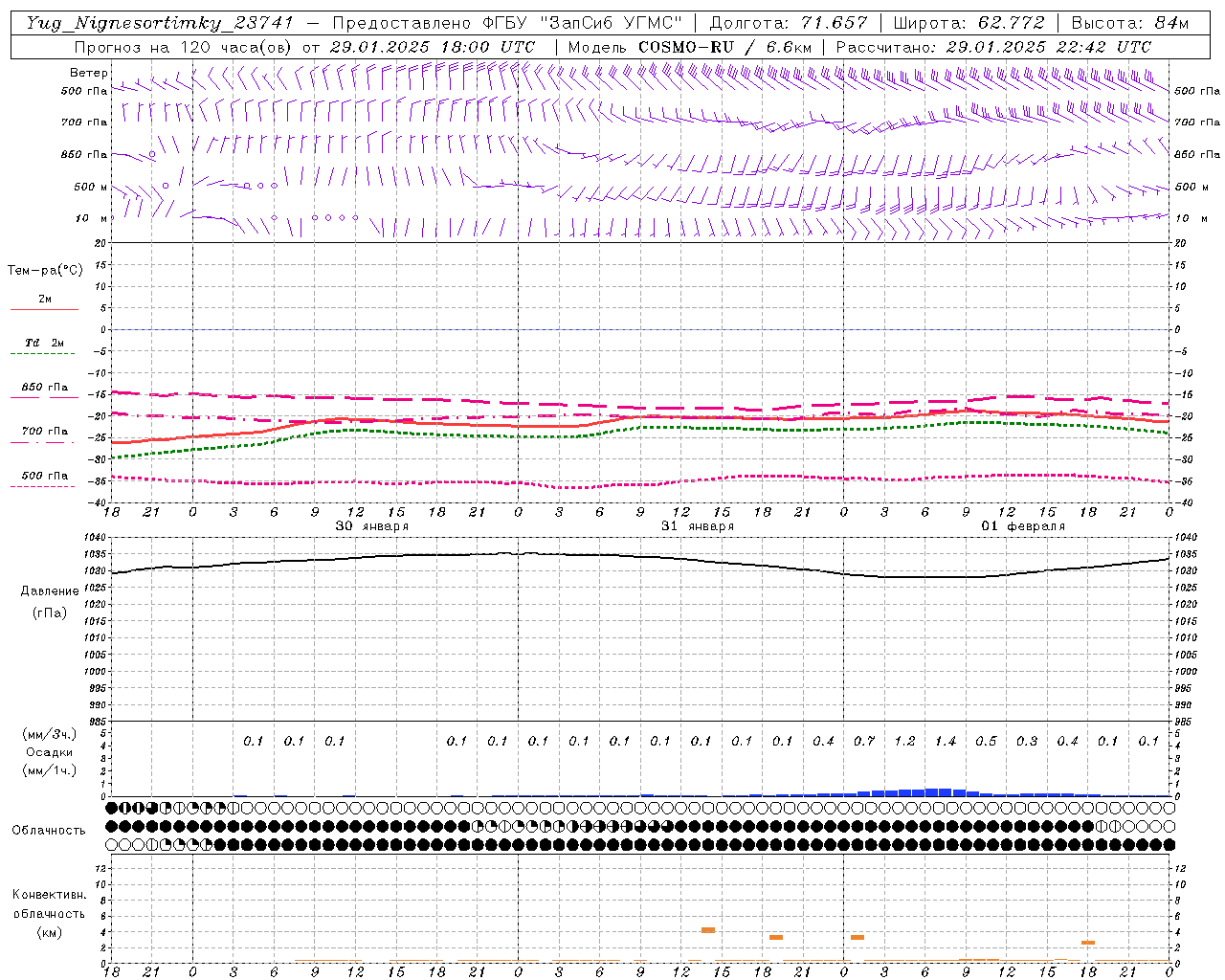Click the (мм/1ч.) unit label
Image resolution: width=1225 pixels, height=980 pixels.
(x=50, y=770)
